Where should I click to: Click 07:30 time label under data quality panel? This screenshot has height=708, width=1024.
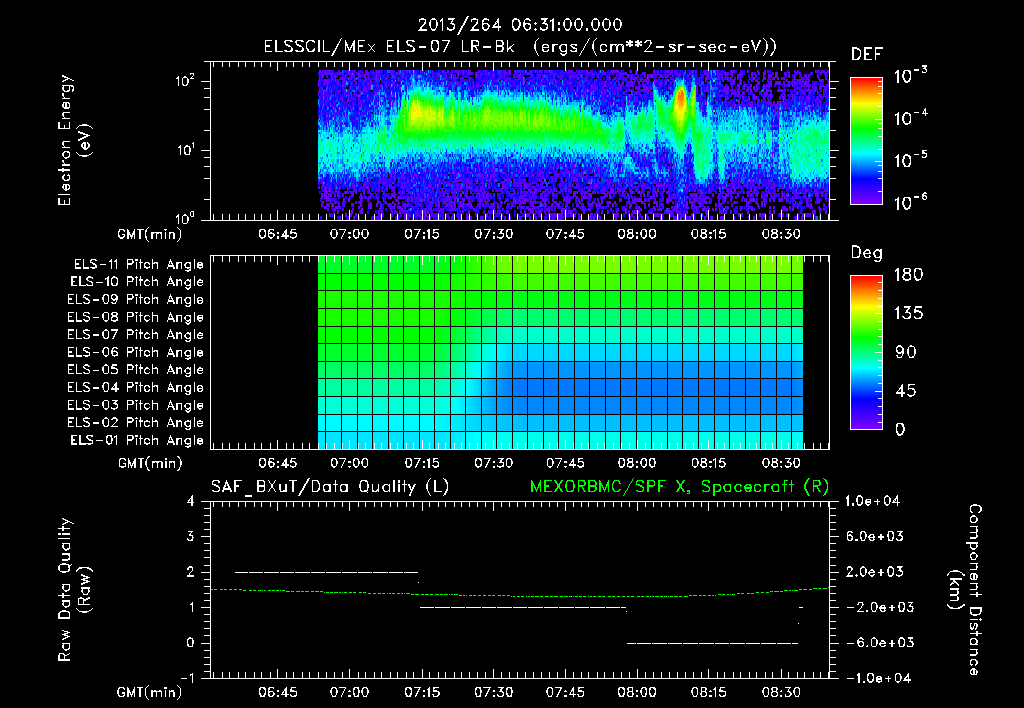pyautogui.click(x=494, y=692)
